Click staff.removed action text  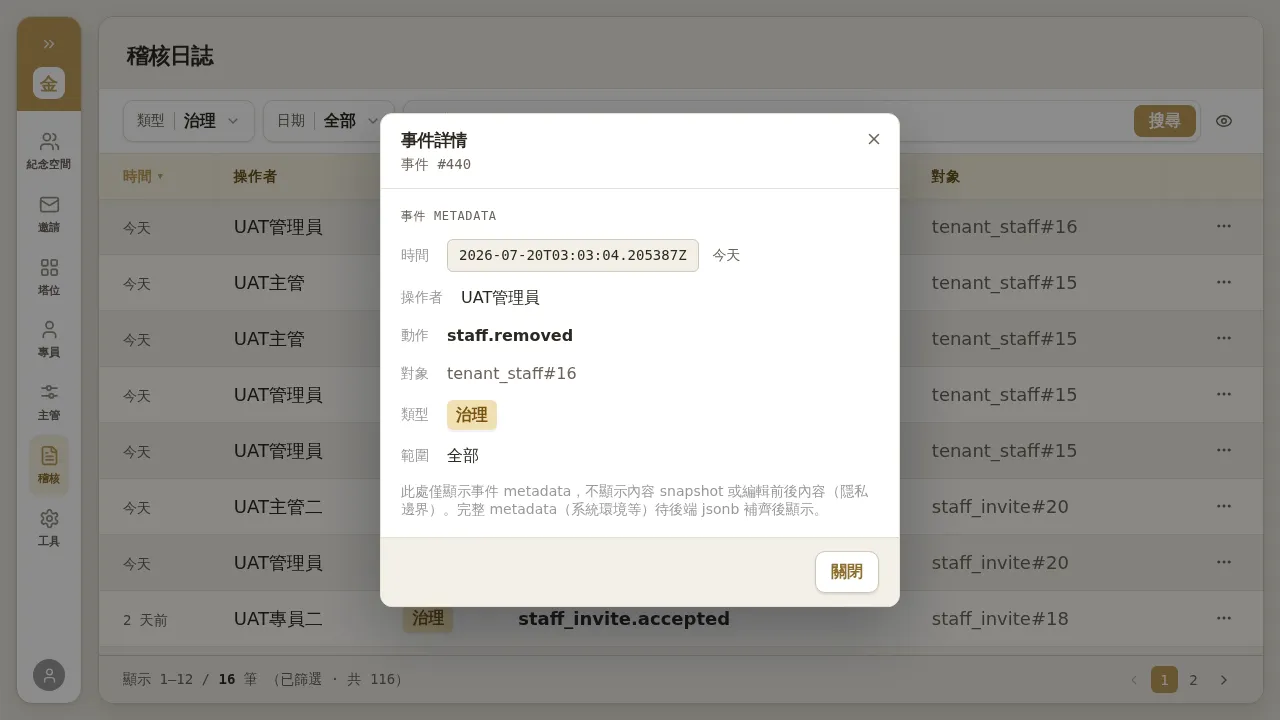510,335
